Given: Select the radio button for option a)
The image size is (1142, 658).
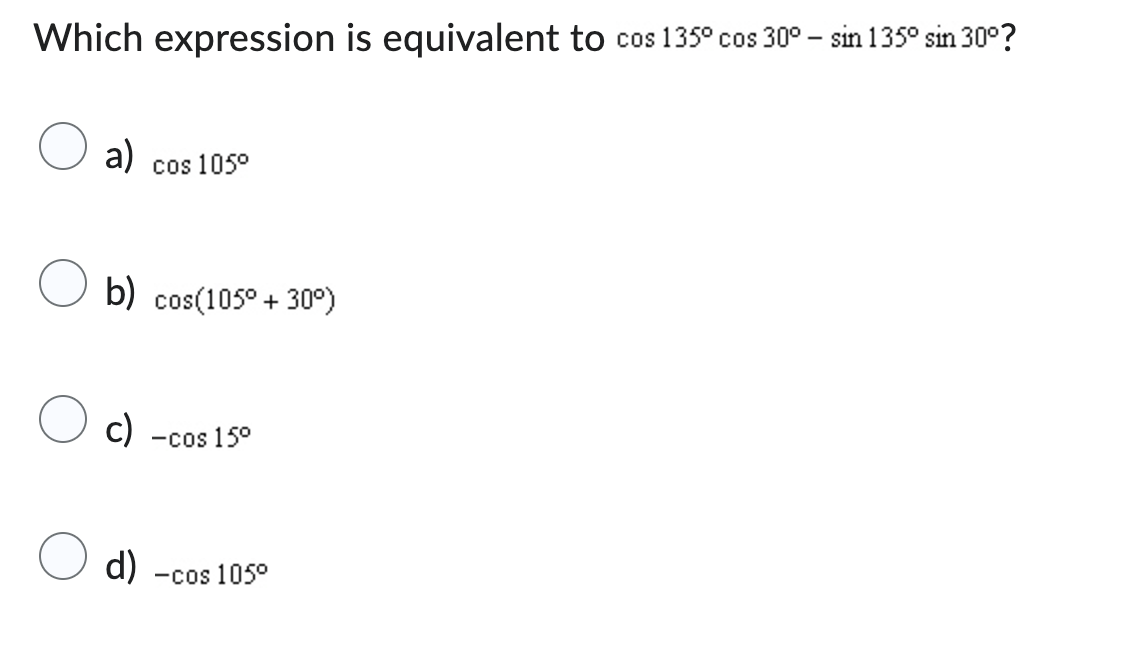Looking at the screenshot, I should 62,146.
